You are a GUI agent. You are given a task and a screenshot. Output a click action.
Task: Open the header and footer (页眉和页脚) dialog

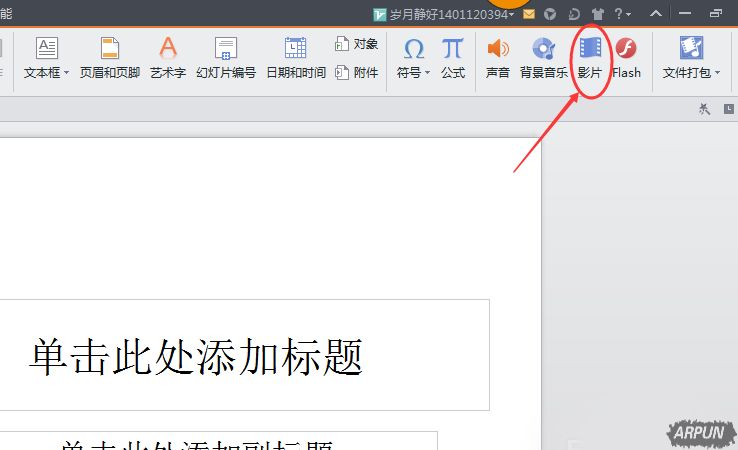click(109, 57)
